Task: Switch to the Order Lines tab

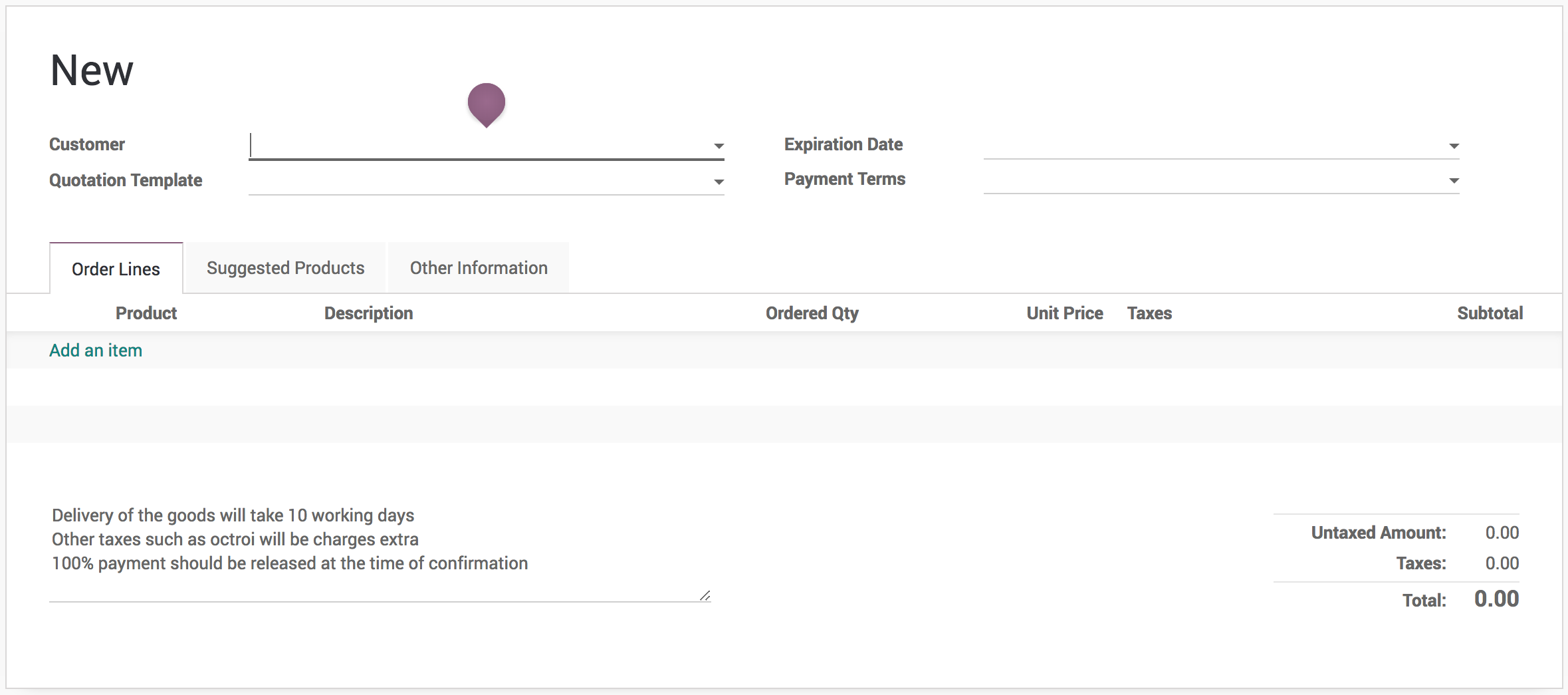Action: [x=116, y=269]
